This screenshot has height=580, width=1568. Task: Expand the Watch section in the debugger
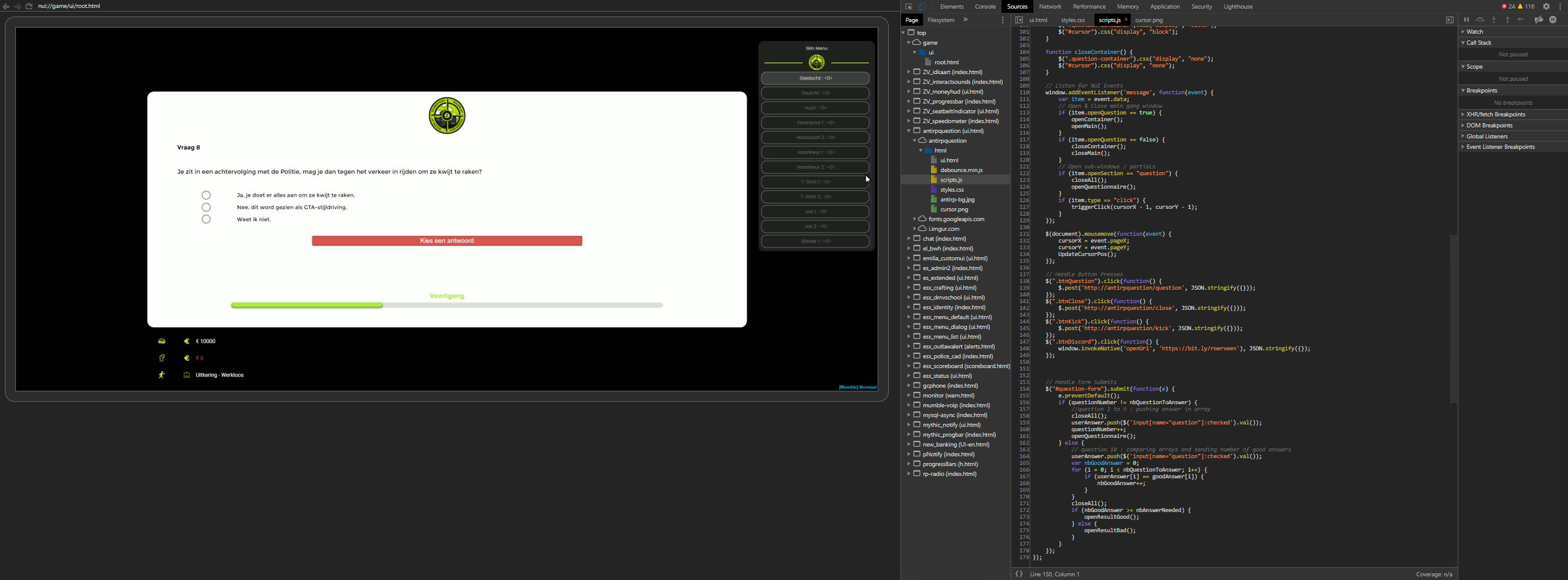coord(1464,32)
